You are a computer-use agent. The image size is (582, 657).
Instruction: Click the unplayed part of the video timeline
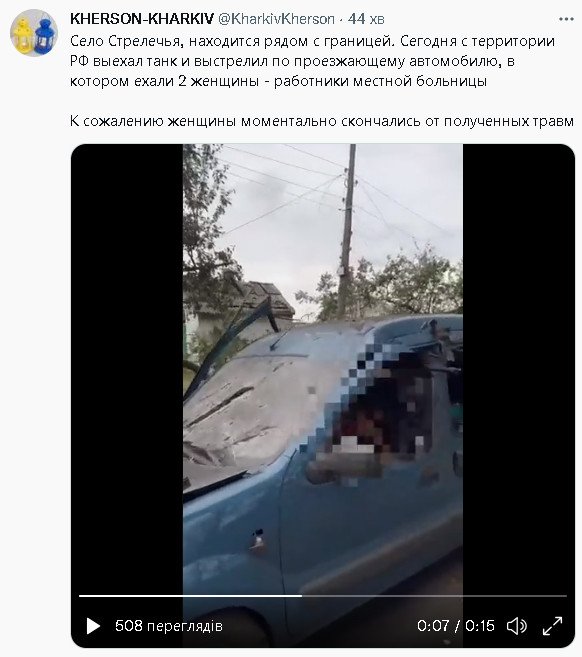point(434,595)
